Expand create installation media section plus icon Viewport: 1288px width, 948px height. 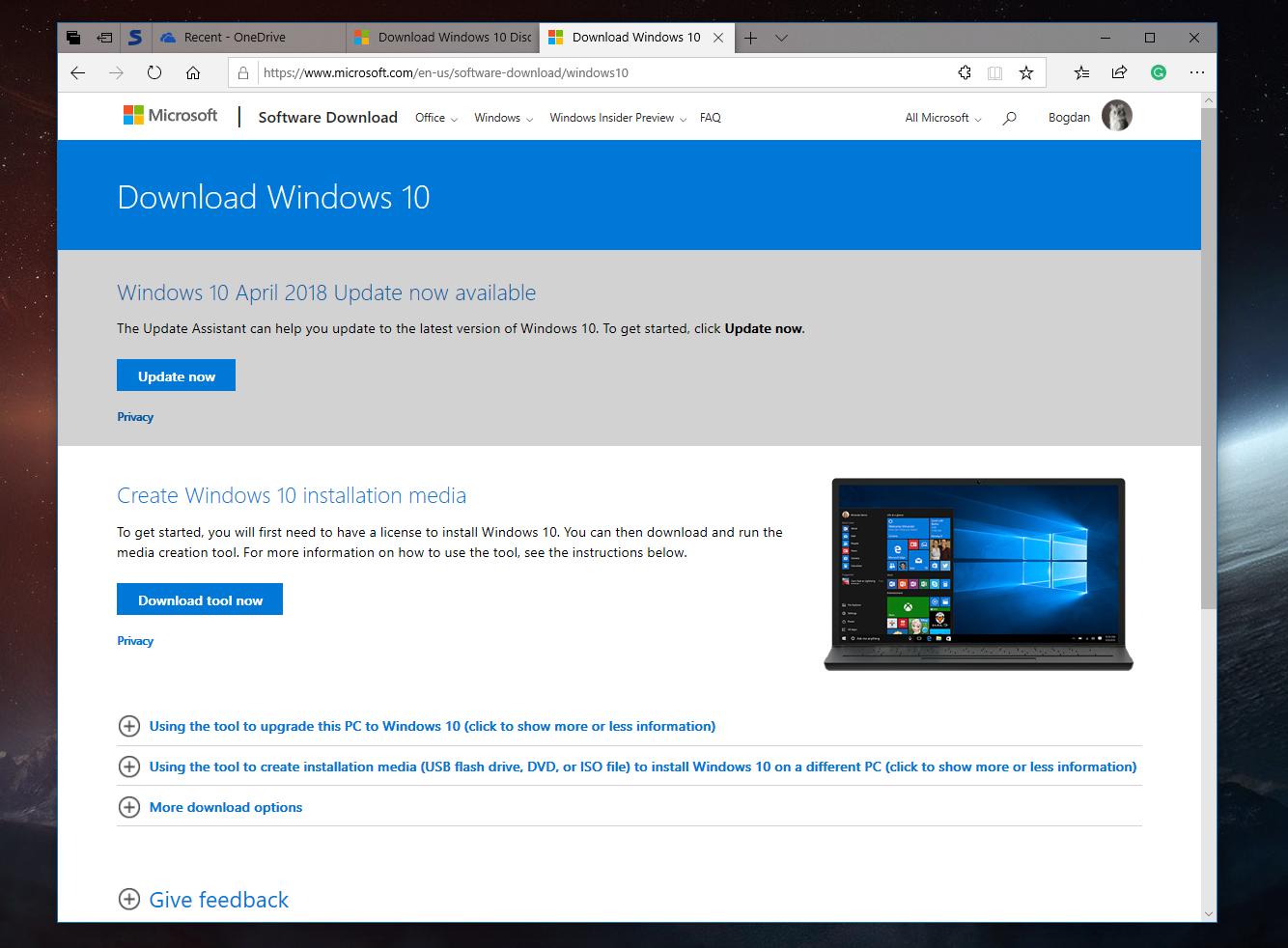point(128,767)
